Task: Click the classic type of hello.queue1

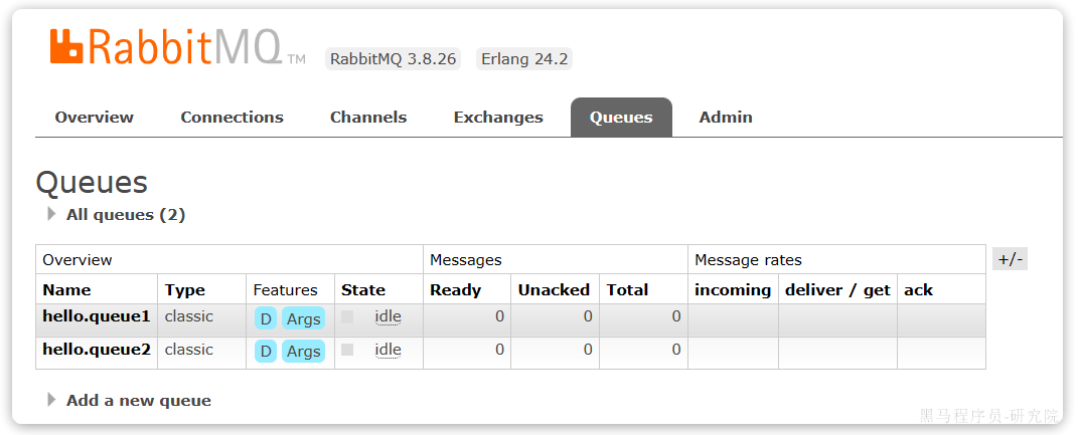Action: 189,317
